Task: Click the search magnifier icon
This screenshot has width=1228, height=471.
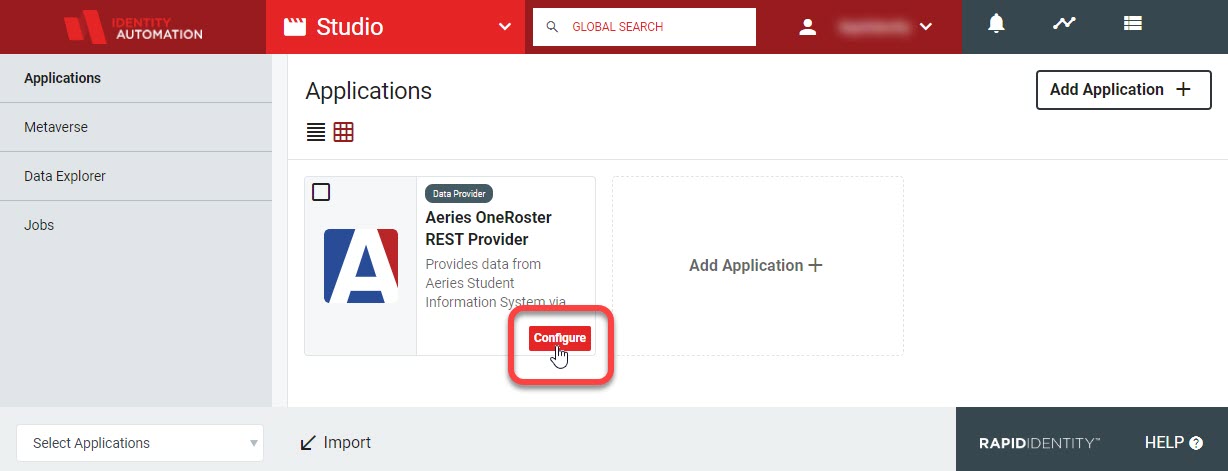Action: pos(552,27)
